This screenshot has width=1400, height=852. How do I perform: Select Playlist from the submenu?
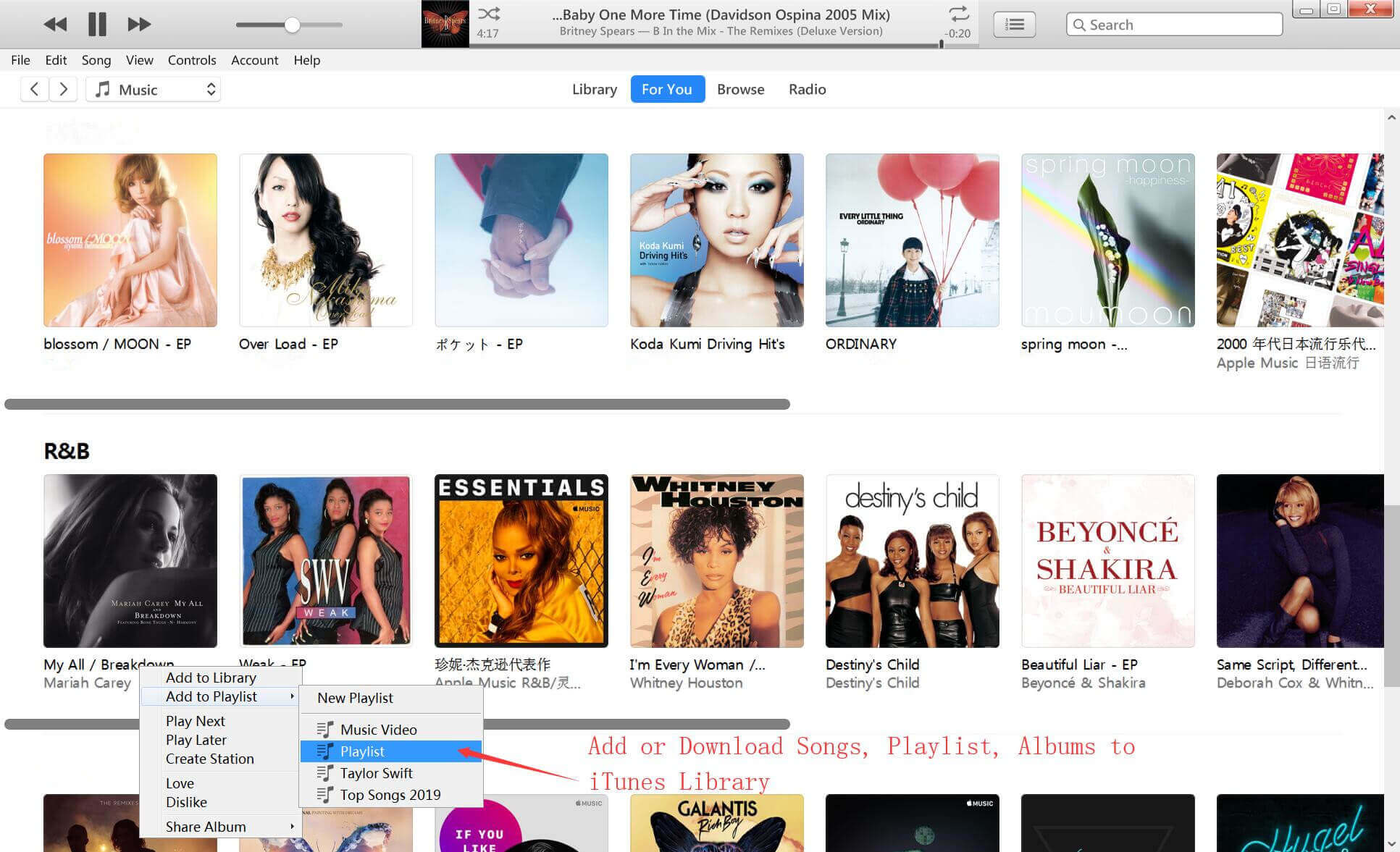click(362, 751)
